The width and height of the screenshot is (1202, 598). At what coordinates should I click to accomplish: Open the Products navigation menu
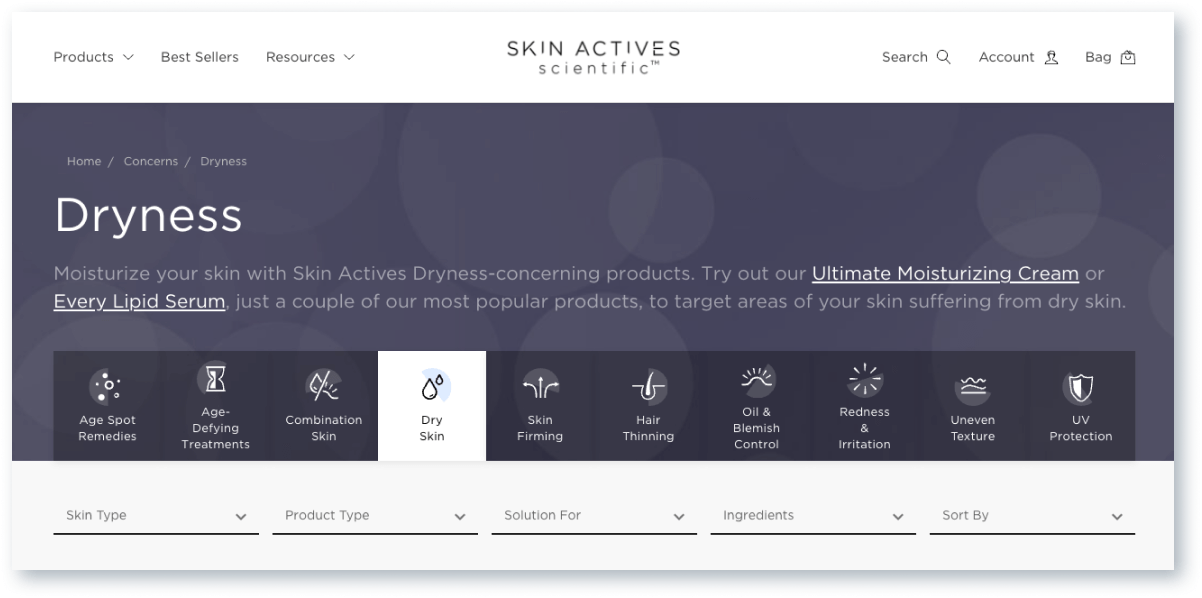(93, 57)
